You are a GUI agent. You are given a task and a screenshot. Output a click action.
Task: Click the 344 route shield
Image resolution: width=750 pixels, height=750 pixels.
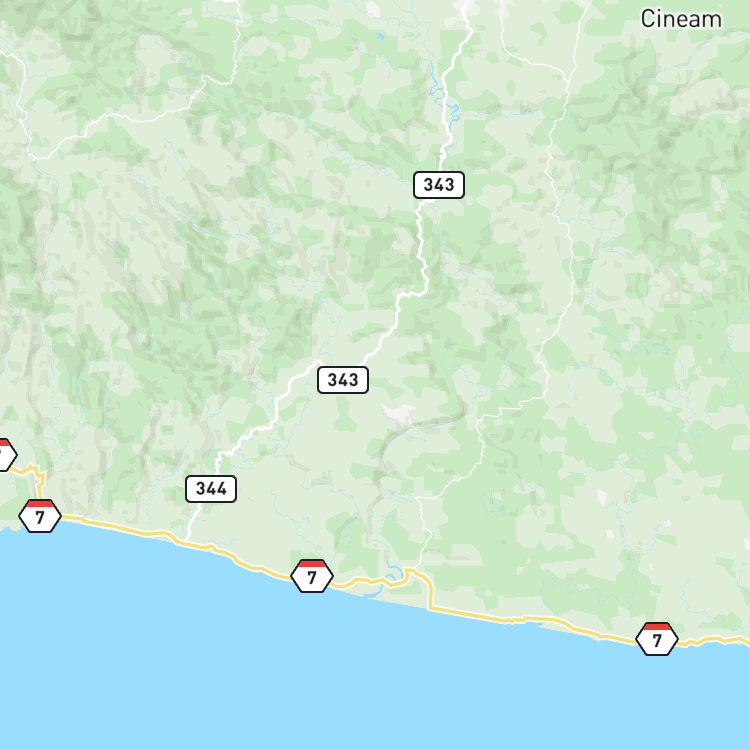211,489
